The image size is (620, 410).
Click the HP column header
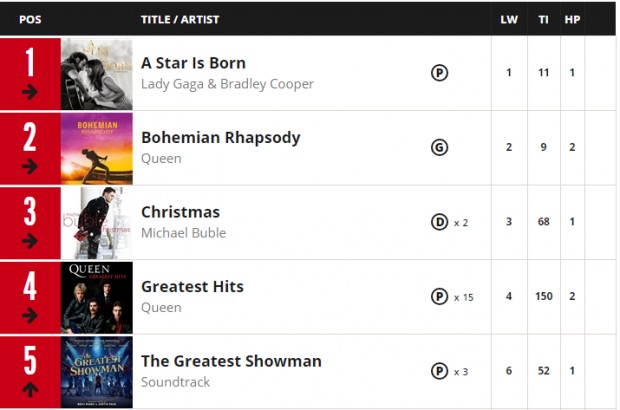(x=572, y=20)
